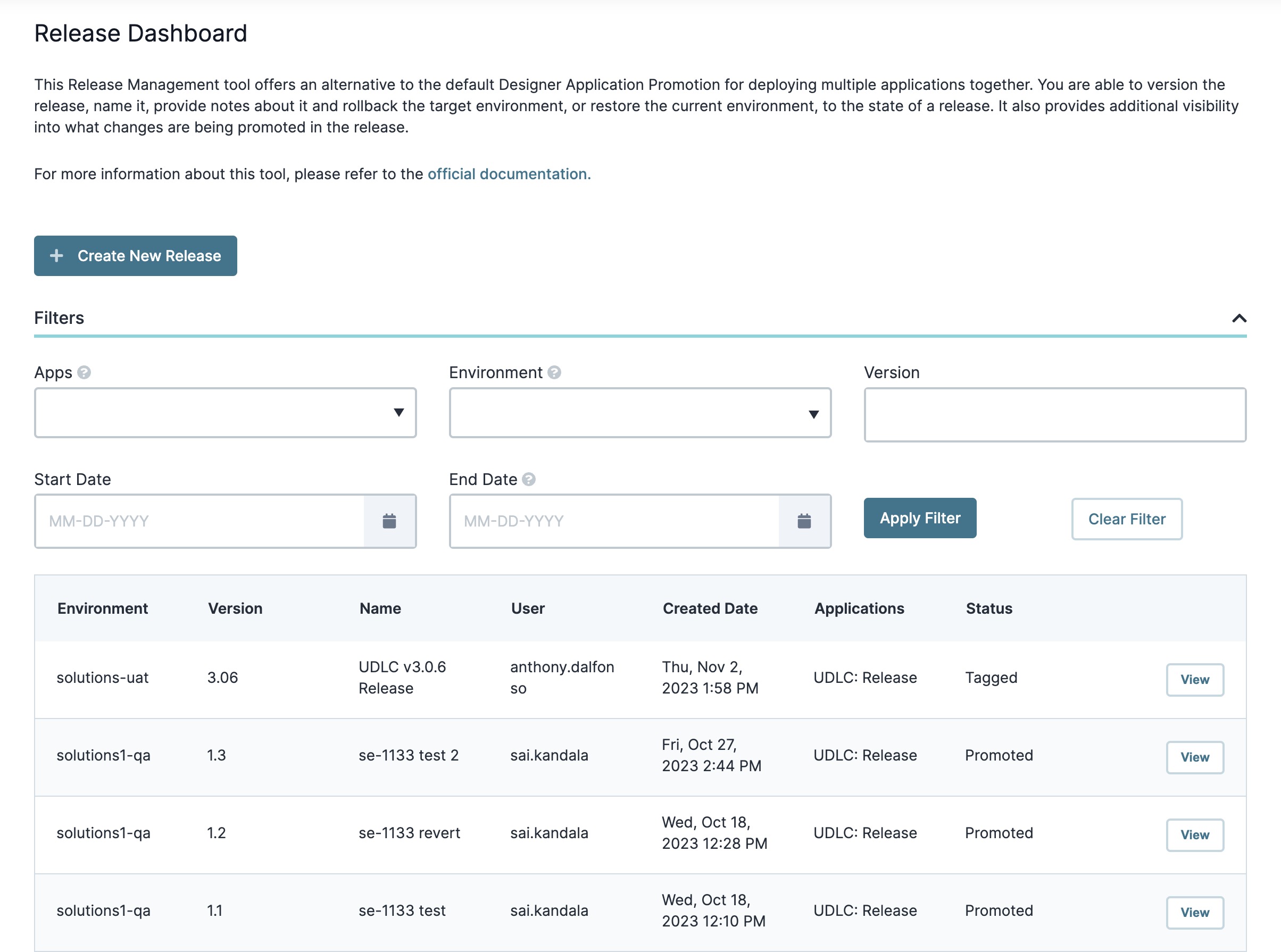The height and width of the screenshot is (952, 1281).
Task: Click the End Date help question-mark icon
Action: pyautogui.click(x=529, y=480)
